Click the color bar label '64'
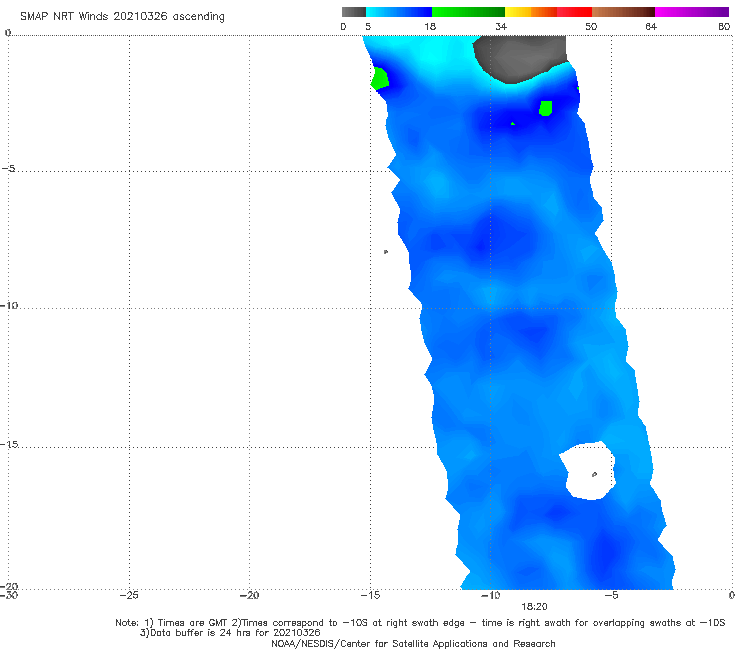This screenshot has width=740, height=650. [651, 27]
